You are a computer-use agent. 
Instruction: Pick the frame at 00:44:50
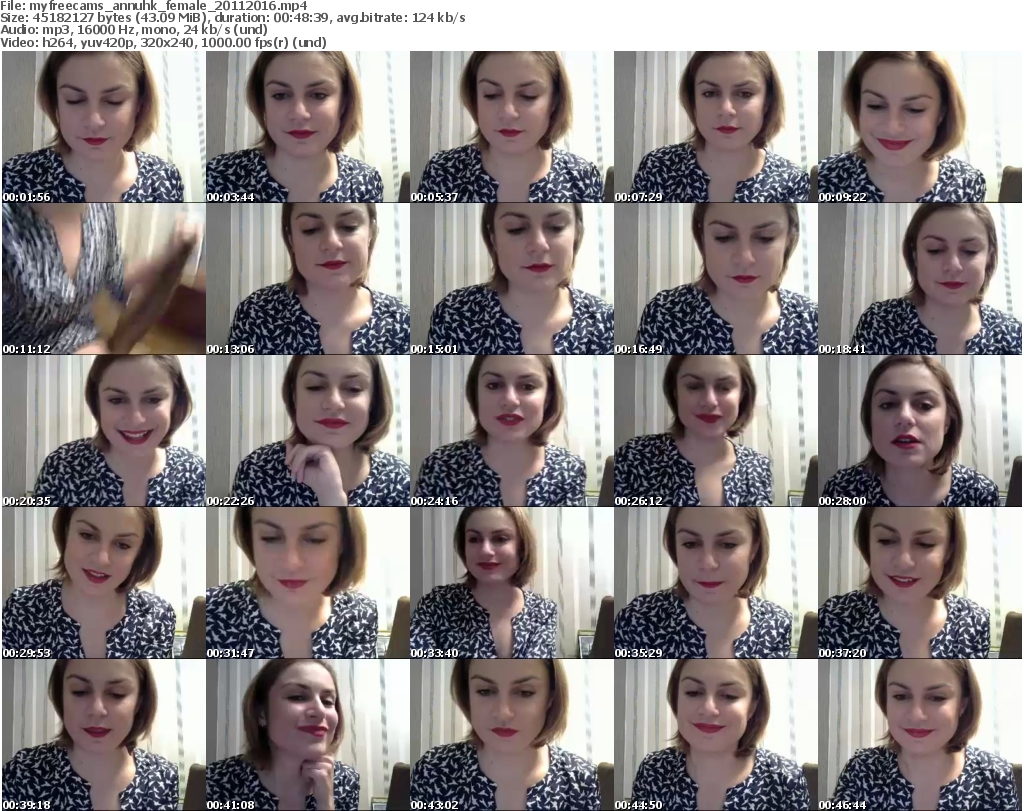click(716, 735)
